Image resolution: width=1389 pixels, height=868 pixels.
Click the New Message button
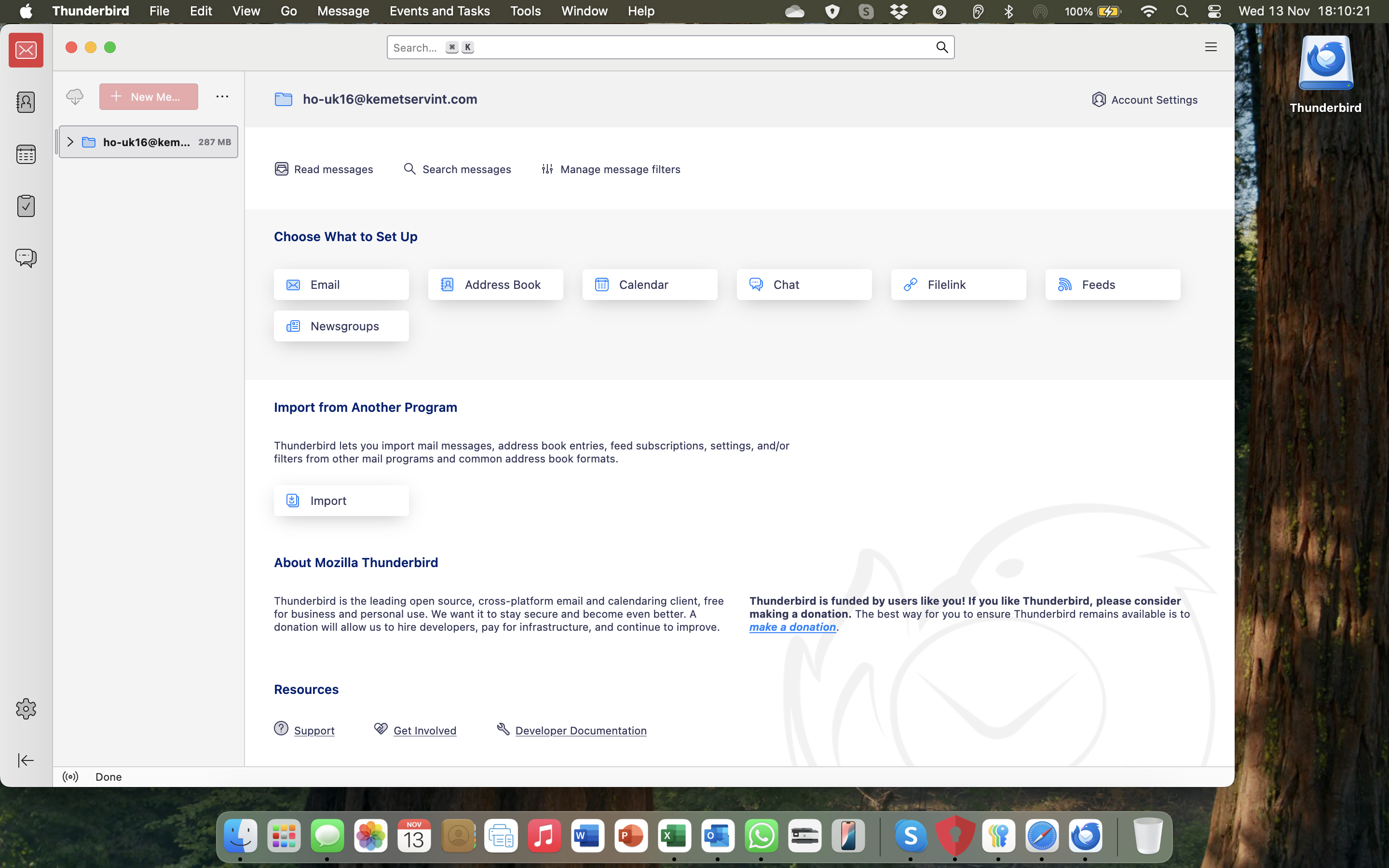(149, 96)
